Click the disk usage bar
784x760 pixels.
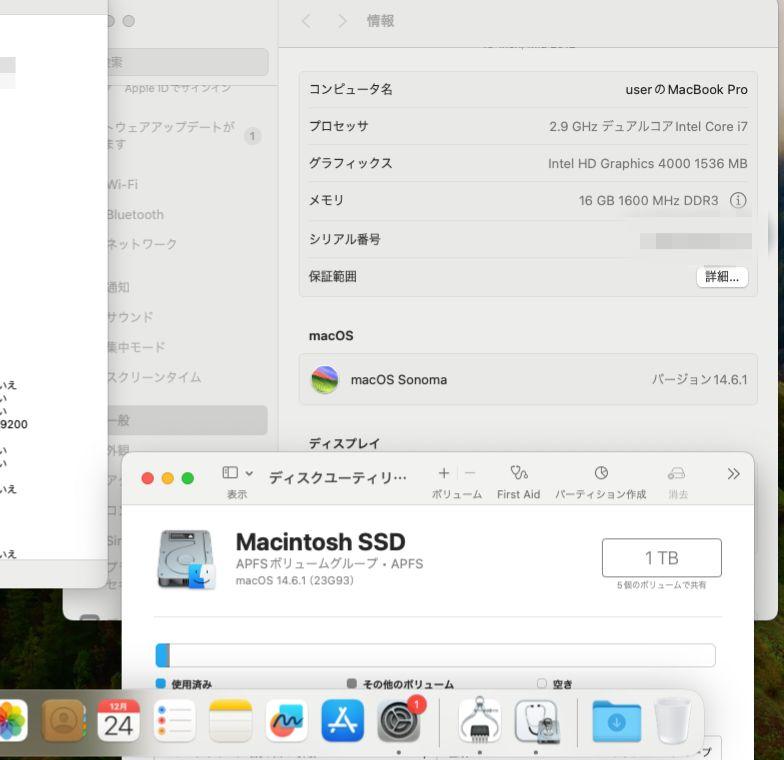[x=436, y=656]
